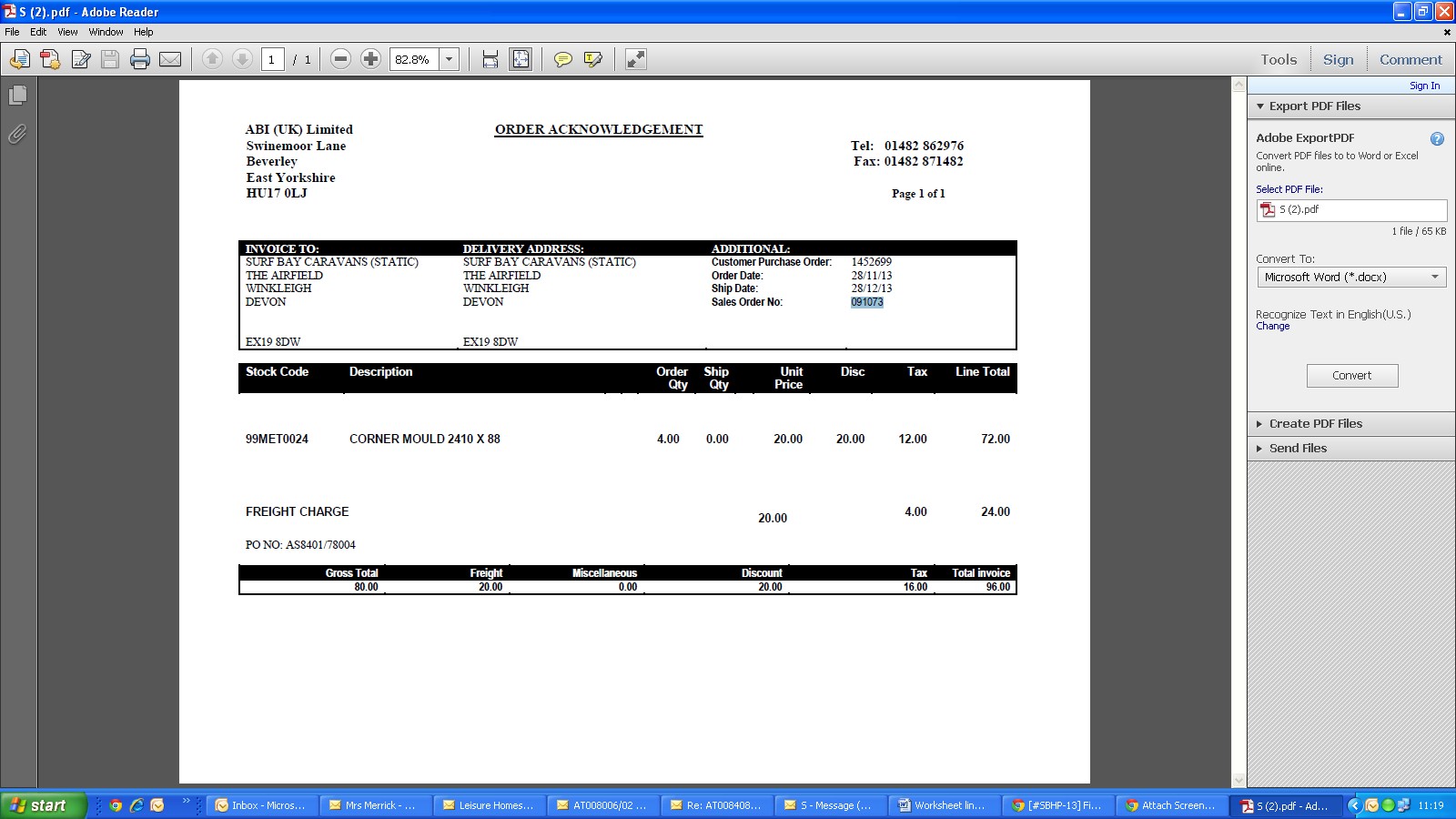Switch to Worksheet taskbar window
The width and height of the screenshot is (1456, 819).
tap(944, 805)
